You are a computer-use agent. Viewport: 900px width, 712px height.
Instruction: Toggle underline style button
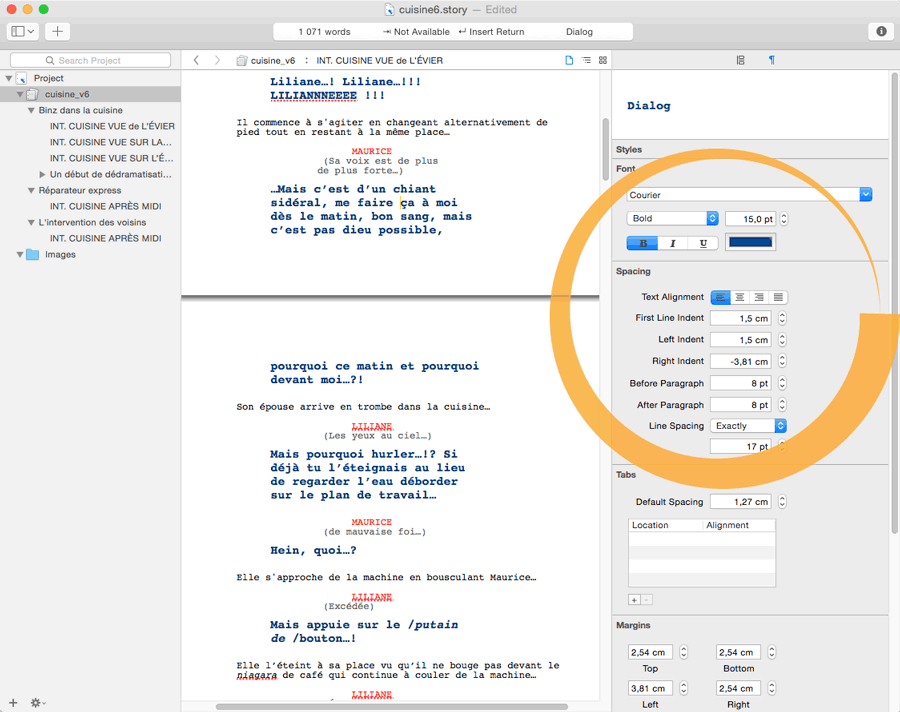coord(703,243)
